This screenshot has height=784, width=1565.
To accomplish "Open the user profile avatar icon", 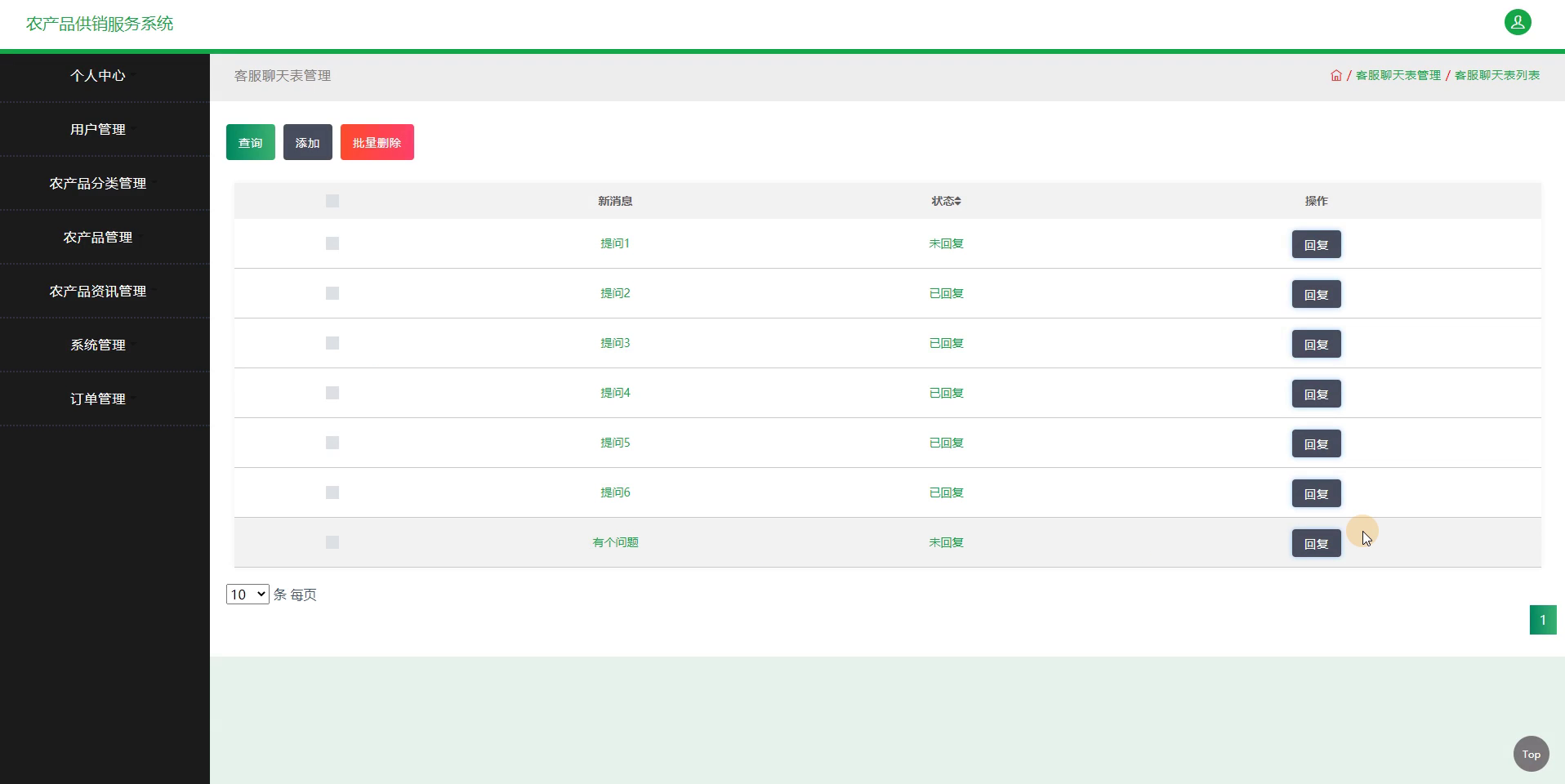I will [x=1518, y=22].
